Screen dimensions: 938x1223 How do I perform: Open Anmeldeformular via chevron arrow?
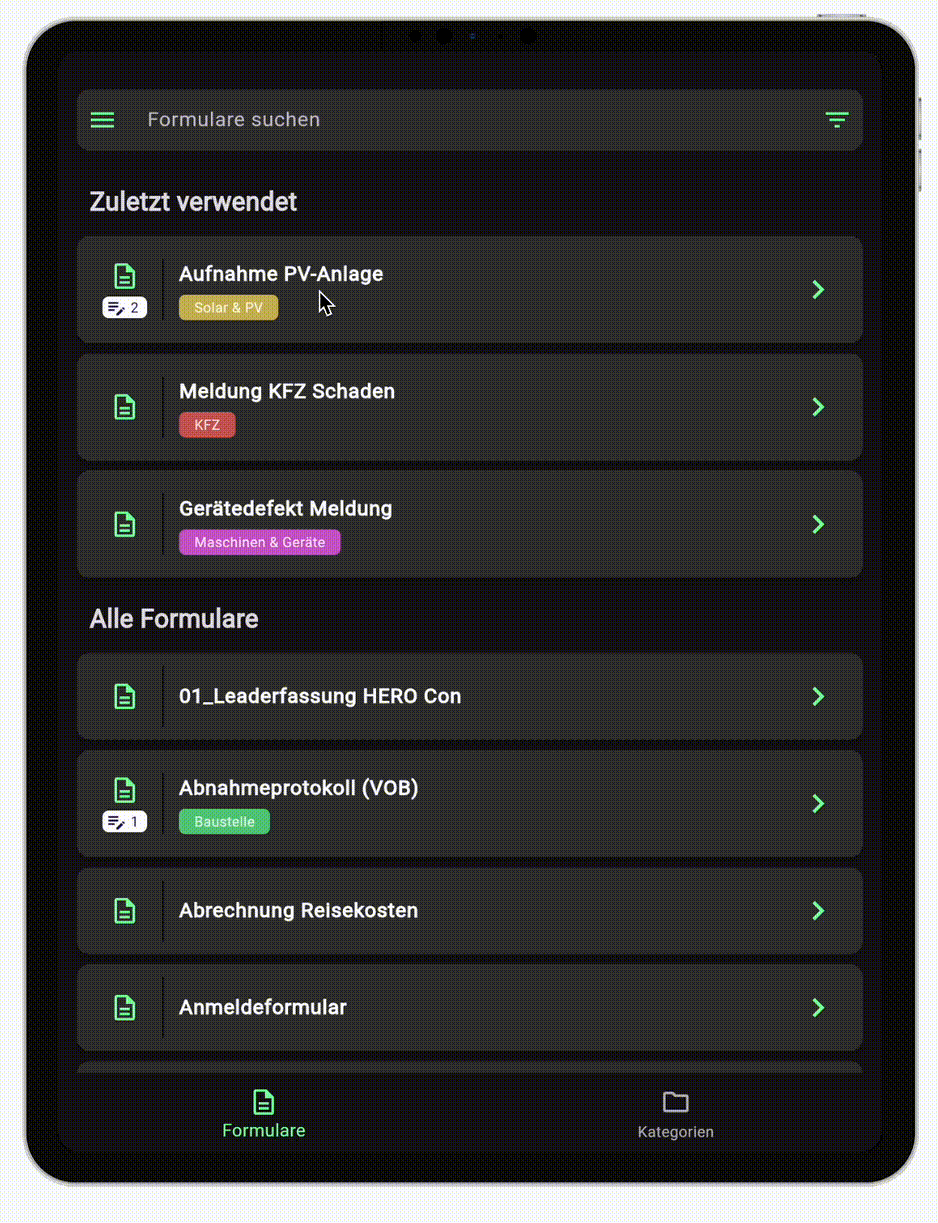818,1007
